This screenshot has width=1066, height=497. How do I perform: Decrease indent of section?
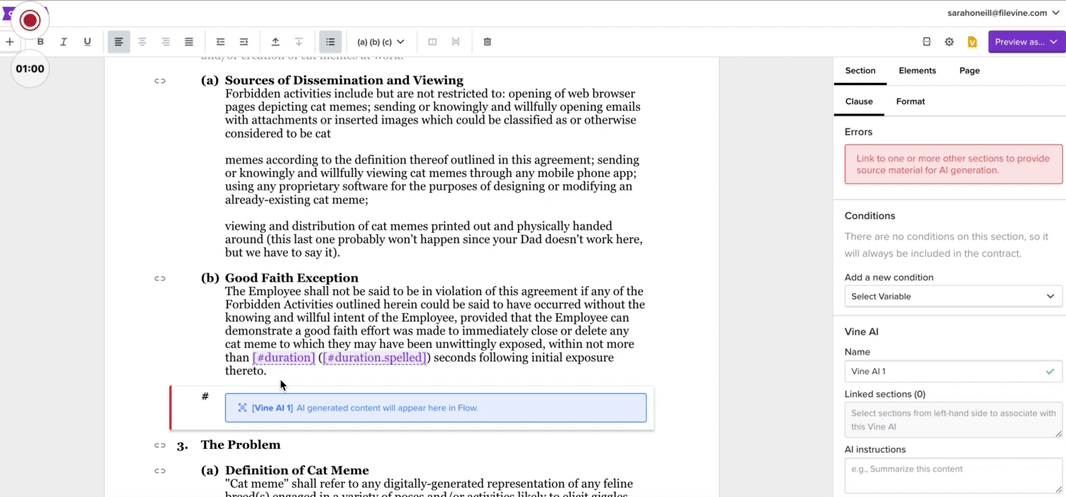tap(220, 42)
